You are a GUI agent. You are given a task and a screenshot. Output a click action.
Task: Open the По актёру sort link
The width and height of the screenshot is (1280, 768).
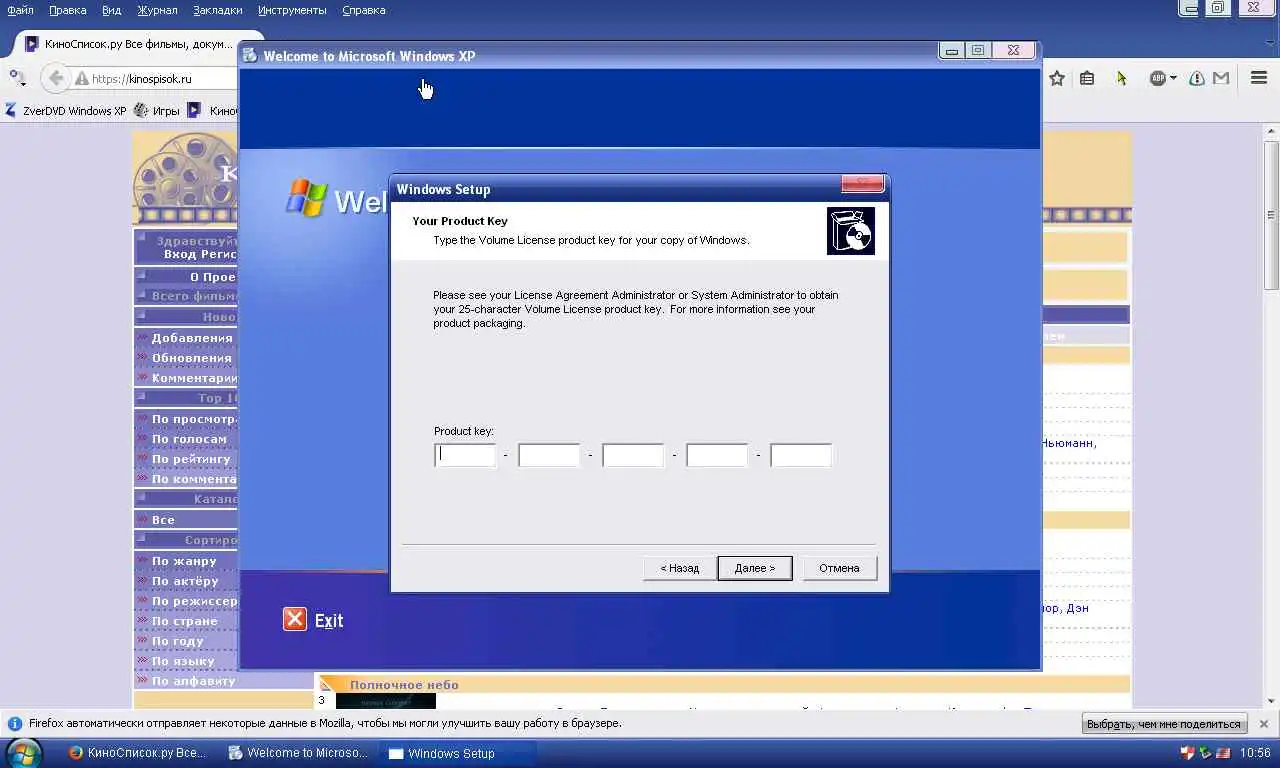pos(185,581)
